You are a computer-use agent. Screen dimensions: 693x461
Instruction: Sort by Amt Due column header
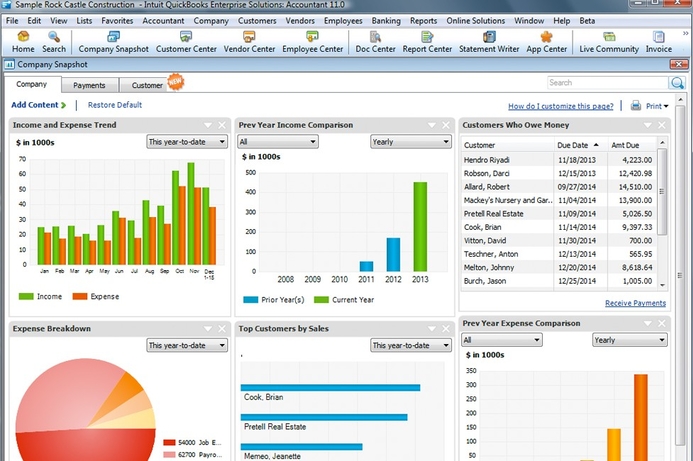(x=631, y=145)
